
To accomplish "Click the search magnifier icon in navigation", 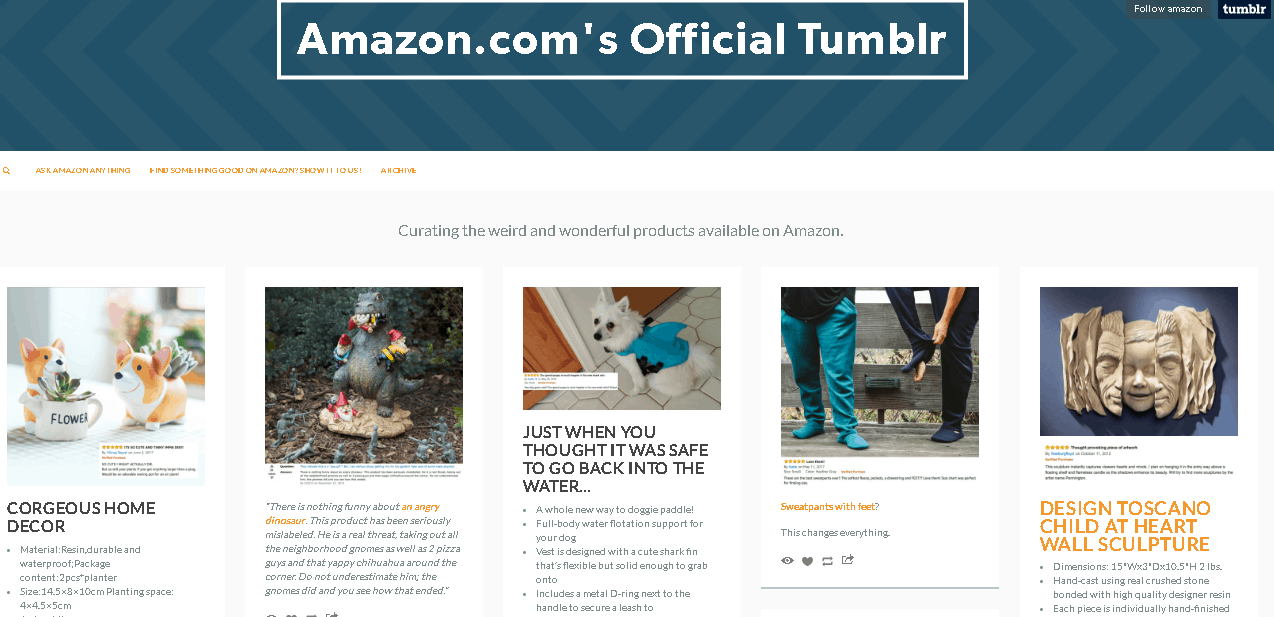I will tap(6, 171).
